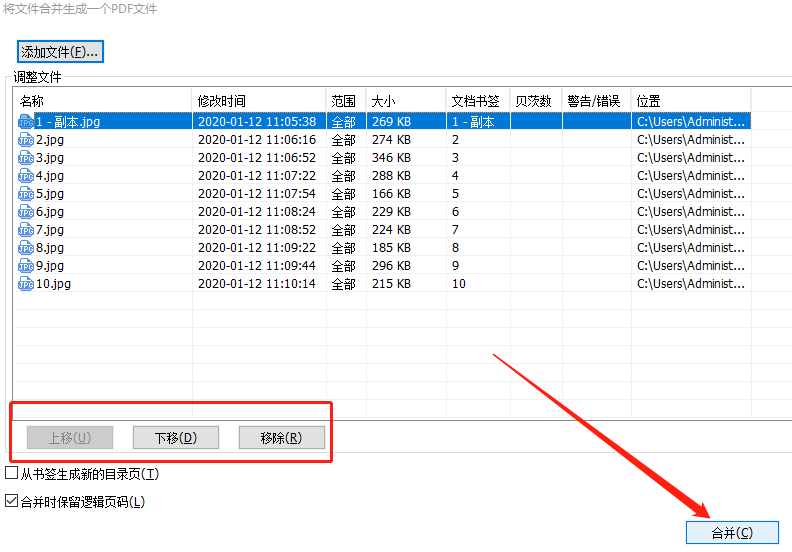Click the timestamp 2020-01-12 11:06:52

pyautogui.click(x=257, y=158)
